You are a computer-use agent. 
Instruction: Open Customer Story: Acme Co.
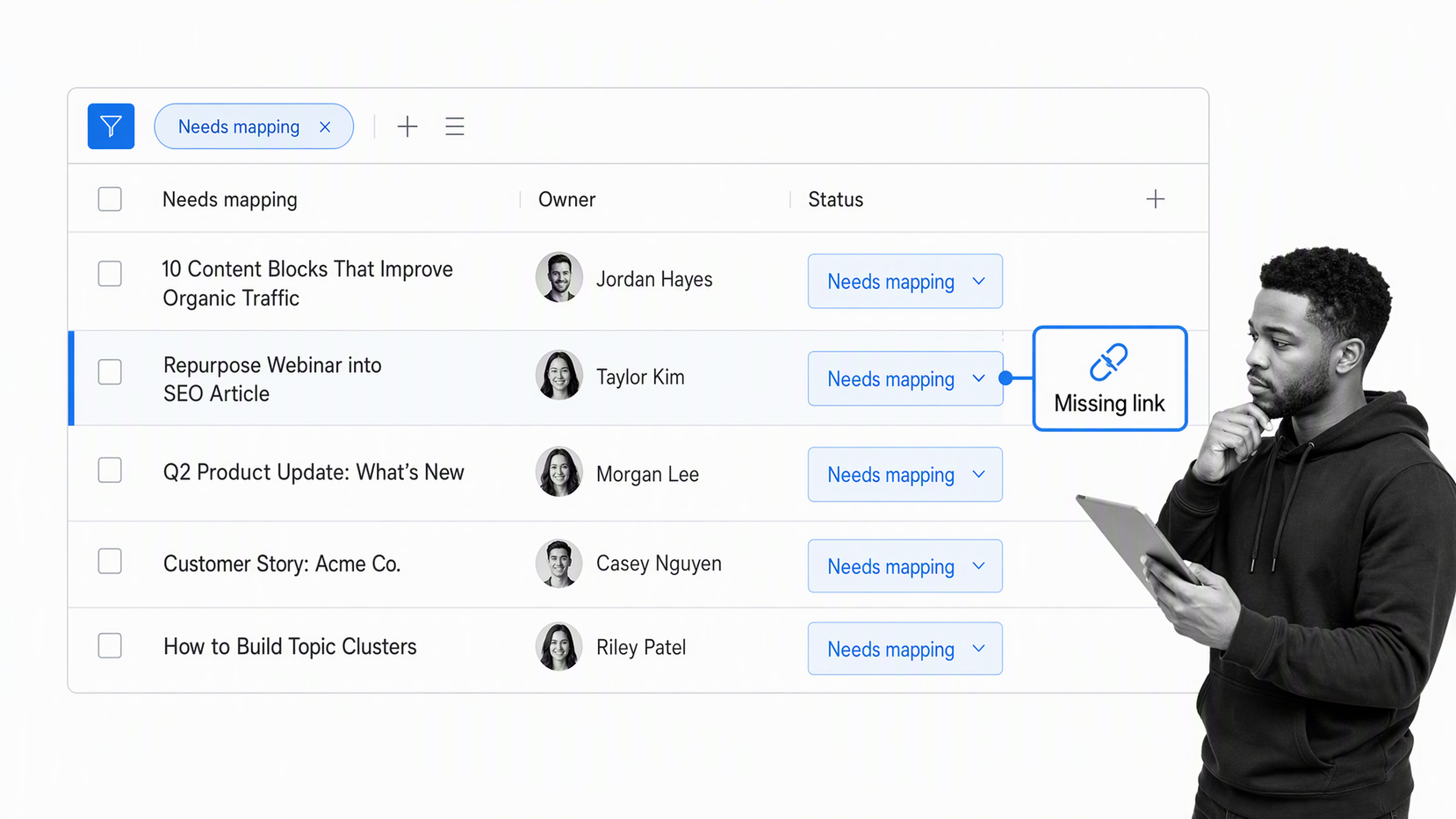click(x=282, y=564)
